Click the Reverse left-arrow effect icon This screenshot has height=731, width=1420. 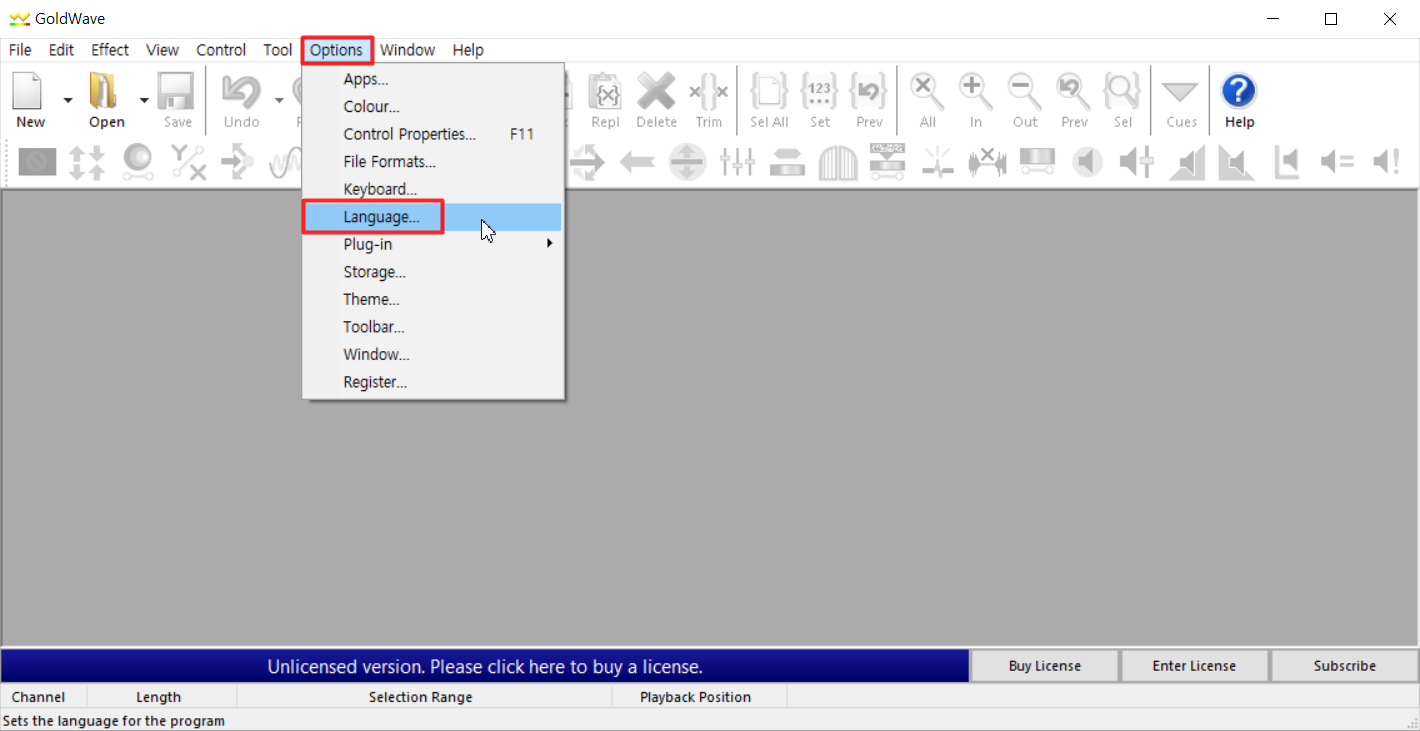point(637,162)
